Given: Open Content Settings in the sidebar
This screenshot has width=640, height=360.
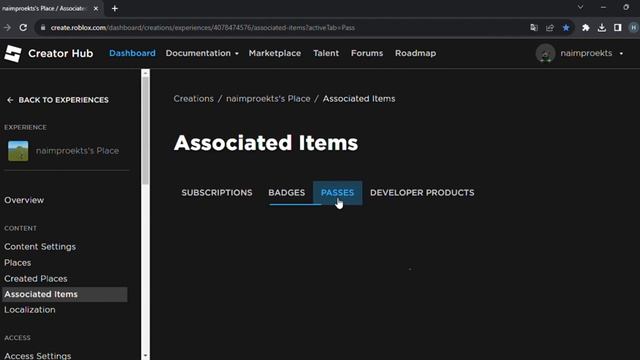Looking at the screenshot, I should 40,247.
